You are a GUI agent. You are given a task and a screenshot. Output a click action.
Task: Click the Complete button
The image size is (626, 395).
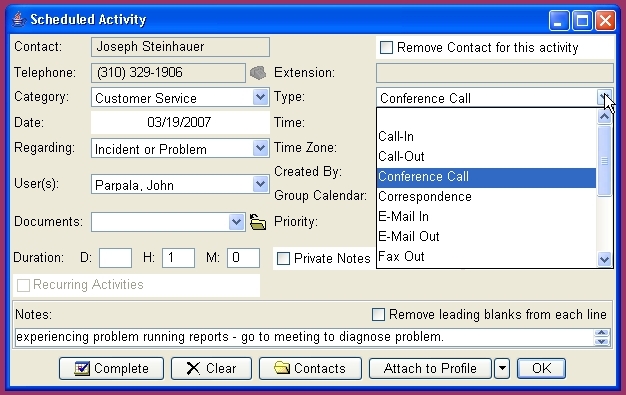(111, 368)
